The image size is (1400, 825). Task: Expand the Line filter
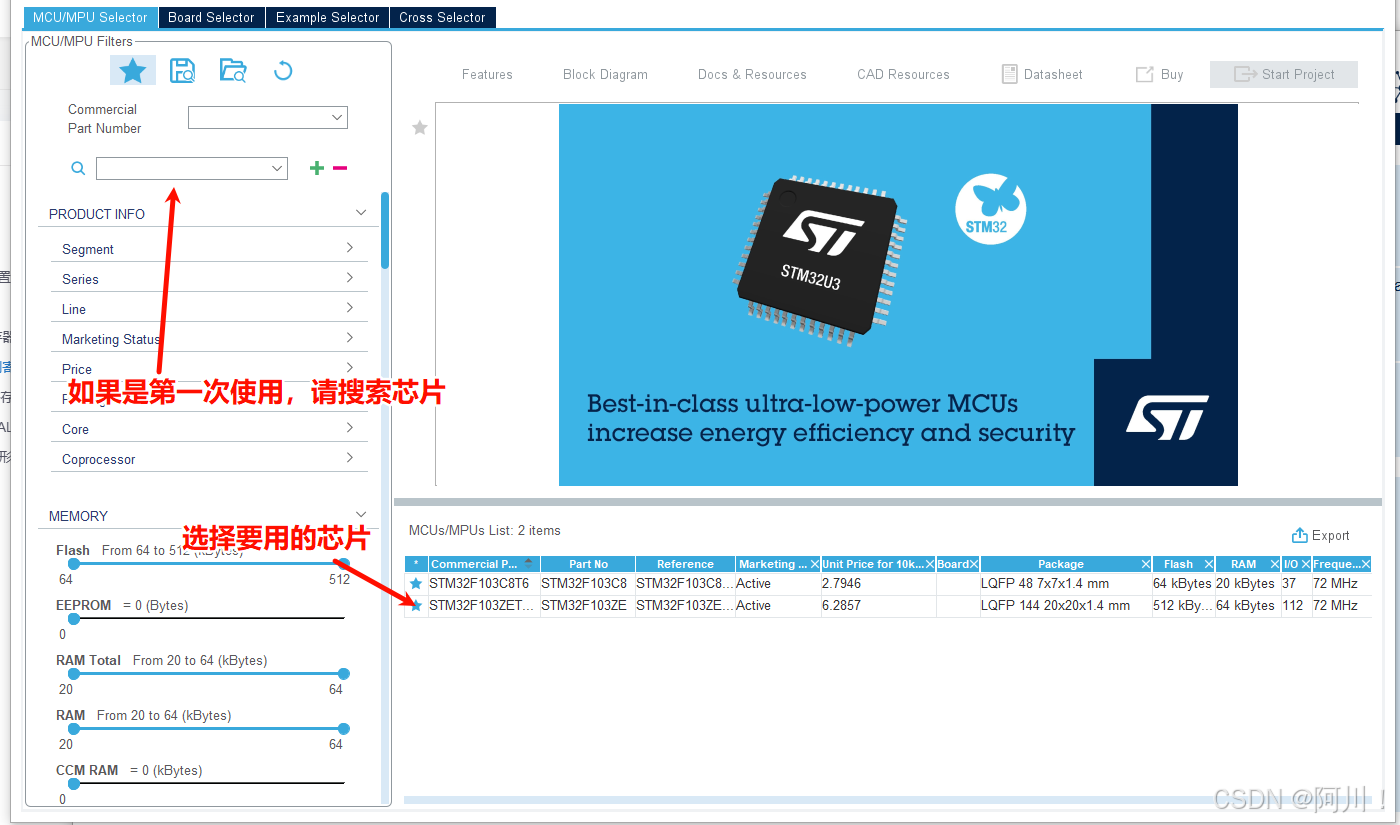[349, 308]
